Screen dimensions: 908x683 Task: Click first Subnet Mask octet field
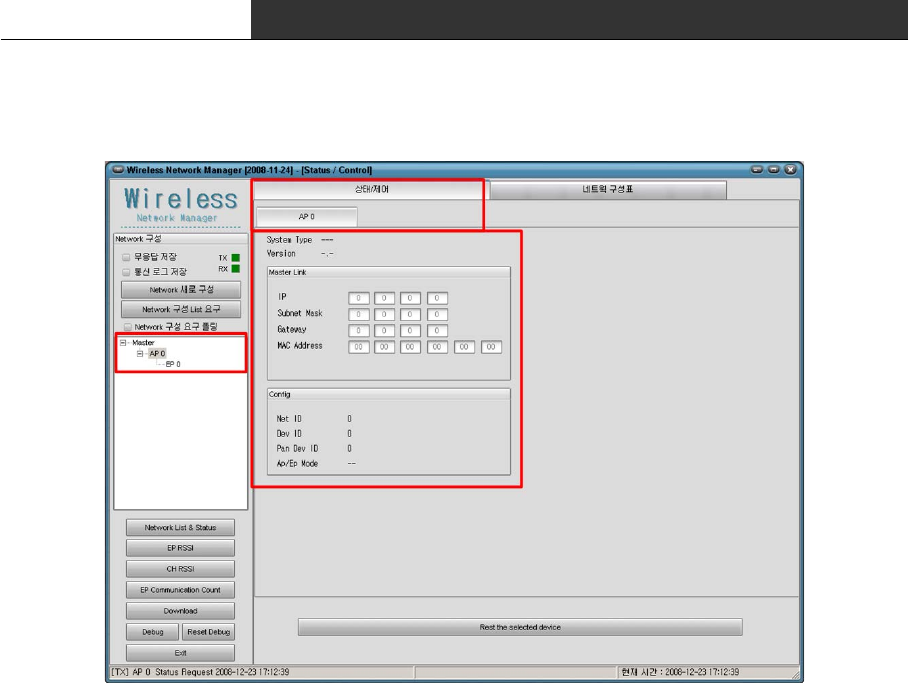pos(358,315)
